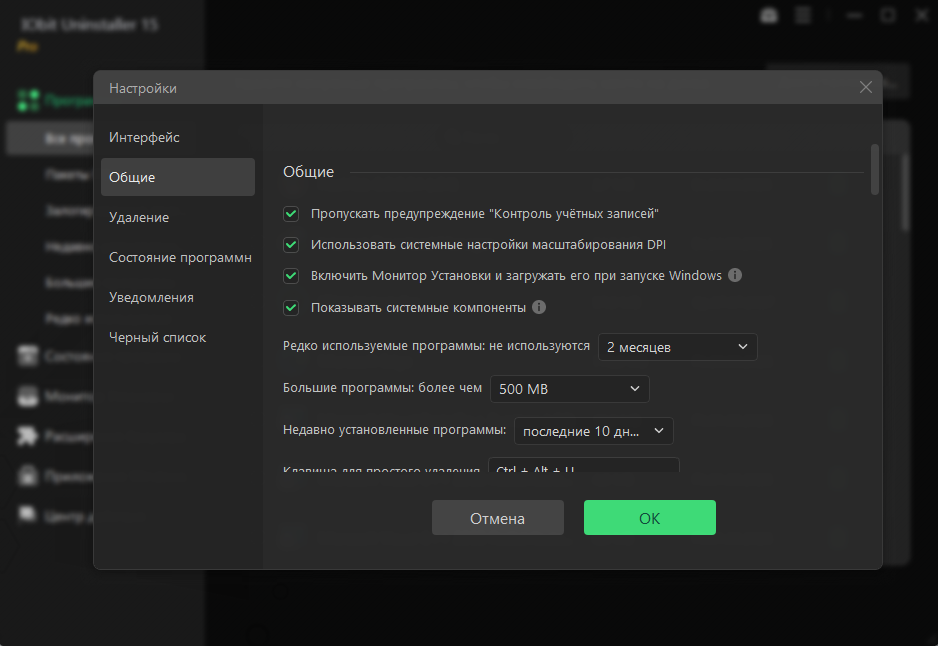
Task: Expand the последние 10 дн... dropdown
Action: tap(593, 431)
